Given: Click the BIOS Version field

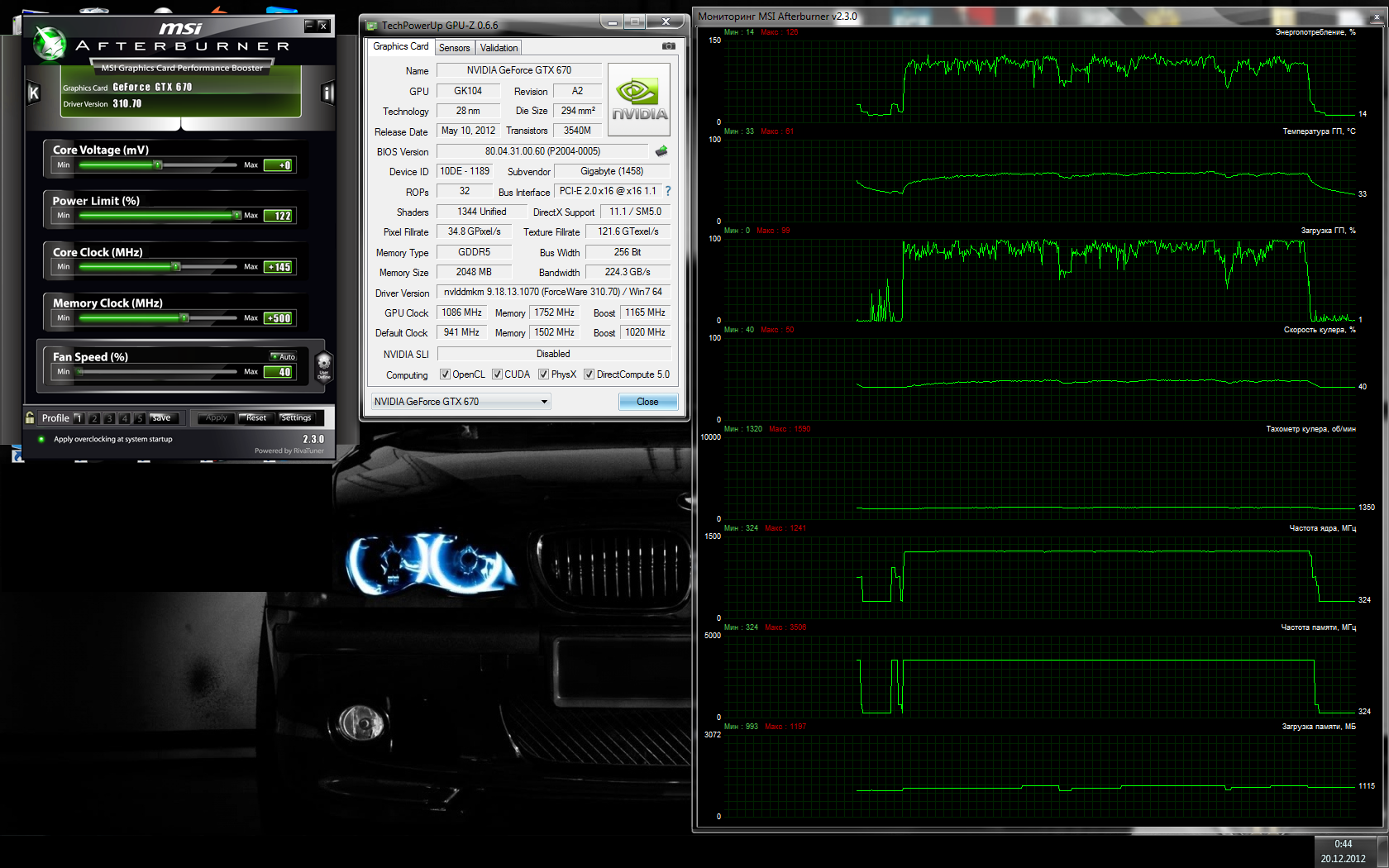Looking at the screenshot, I should point(542,151).
